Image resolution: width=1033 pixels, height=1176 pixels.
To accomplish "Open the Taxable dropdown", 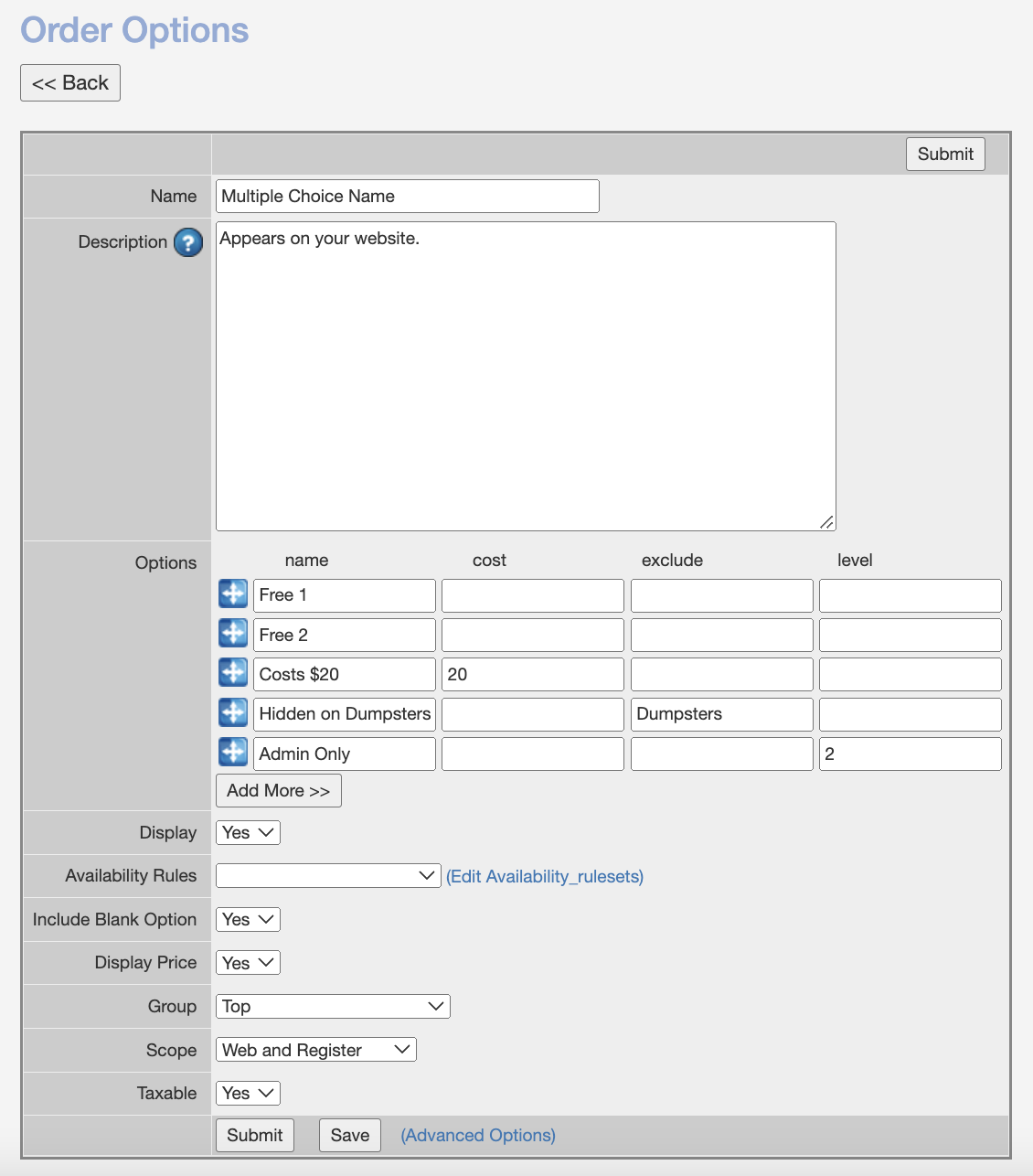I will 248,1093.
